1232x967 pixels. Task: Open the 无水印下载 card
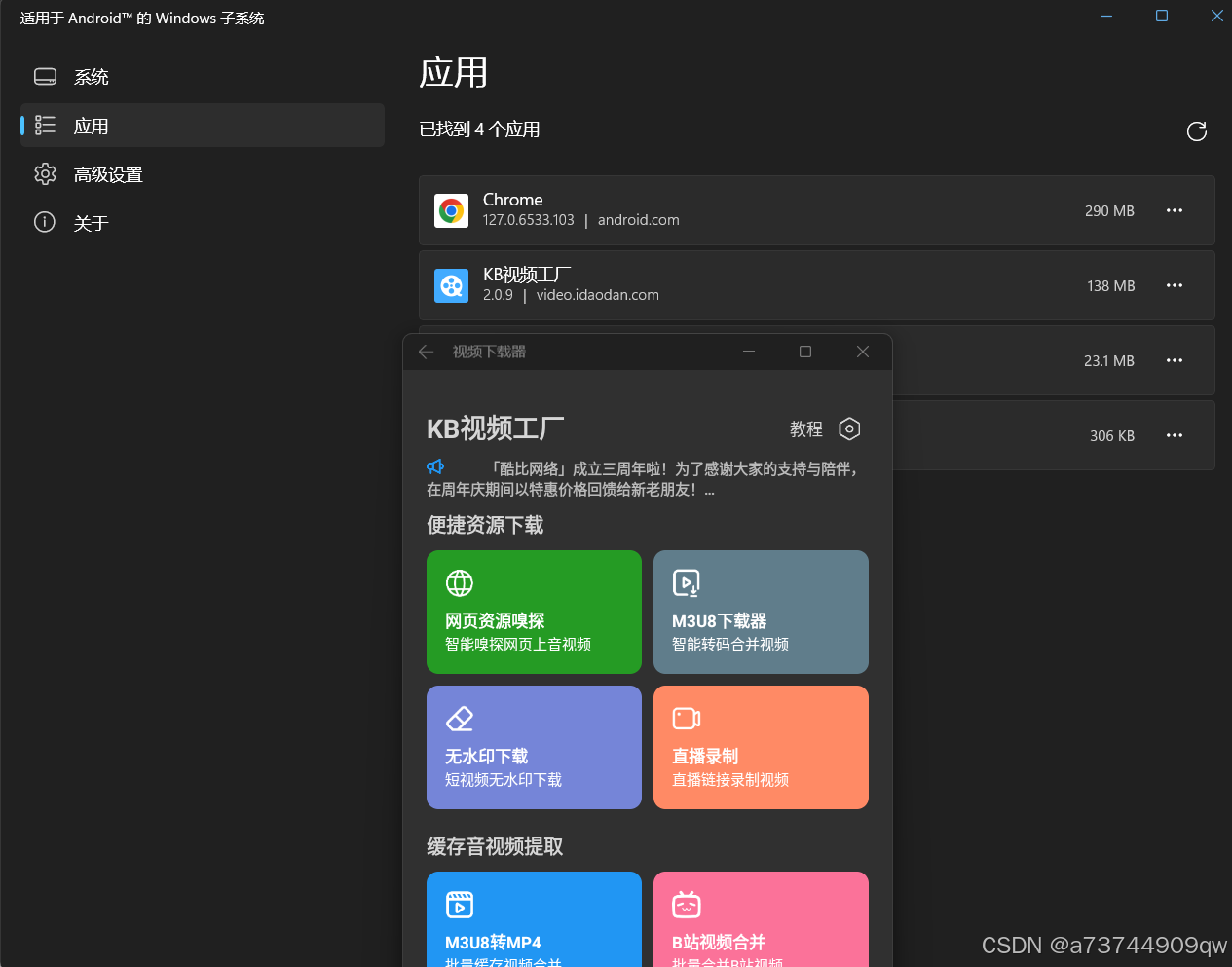point(534,747)
